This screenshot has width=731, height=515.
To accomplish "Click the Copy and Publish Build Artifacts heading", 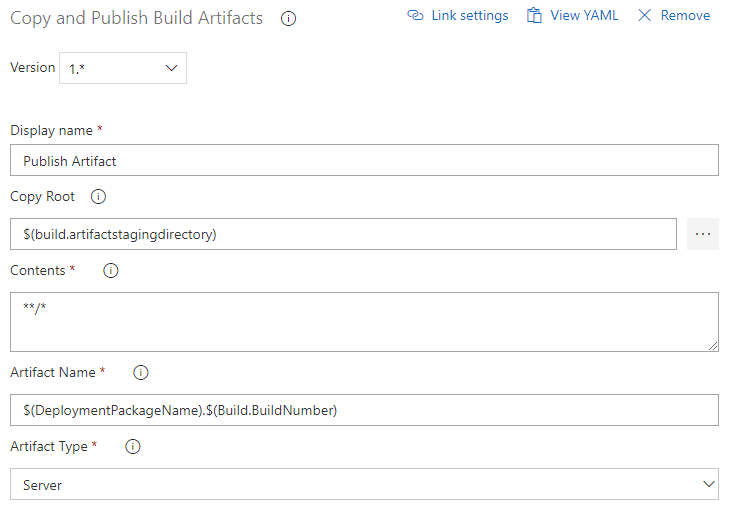I will (137, 18).
